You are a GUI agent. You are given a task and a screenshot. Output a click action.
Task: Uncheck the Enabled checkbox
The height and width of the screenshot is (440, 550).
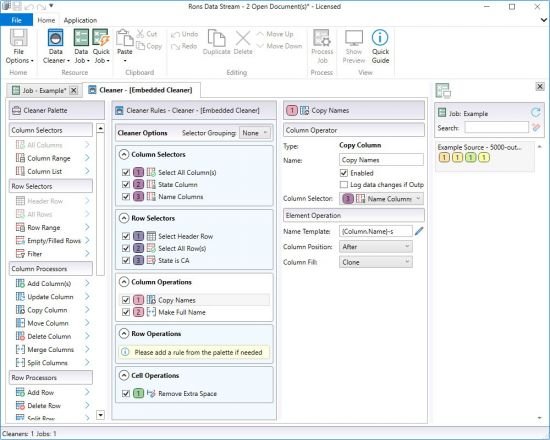point(344,173)
